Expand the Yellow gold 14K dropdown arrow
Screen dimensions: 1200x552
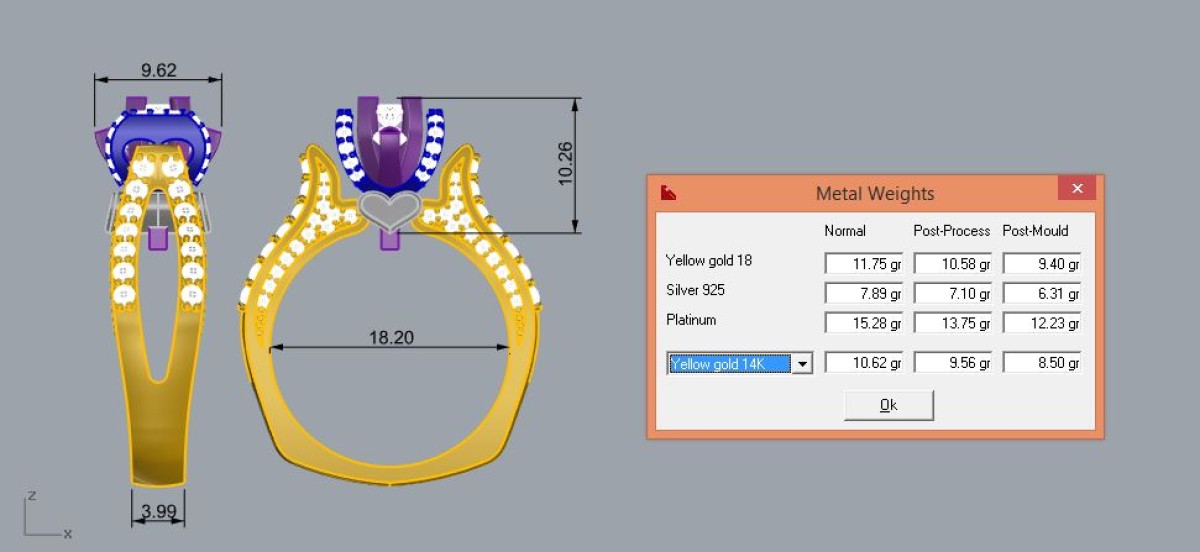802,364
